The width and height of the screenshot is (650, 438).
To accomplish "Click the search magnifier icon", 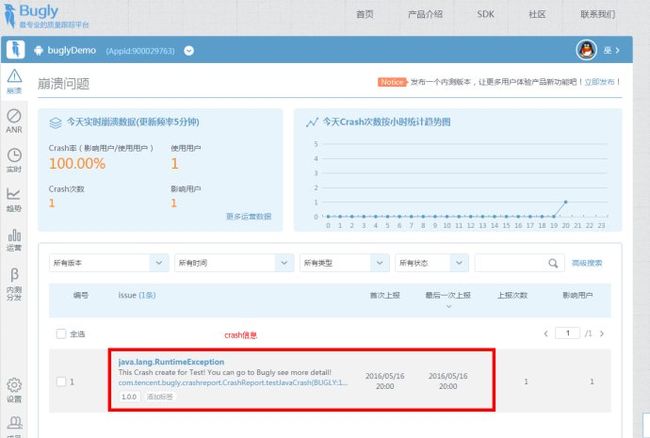I will 553,263.
